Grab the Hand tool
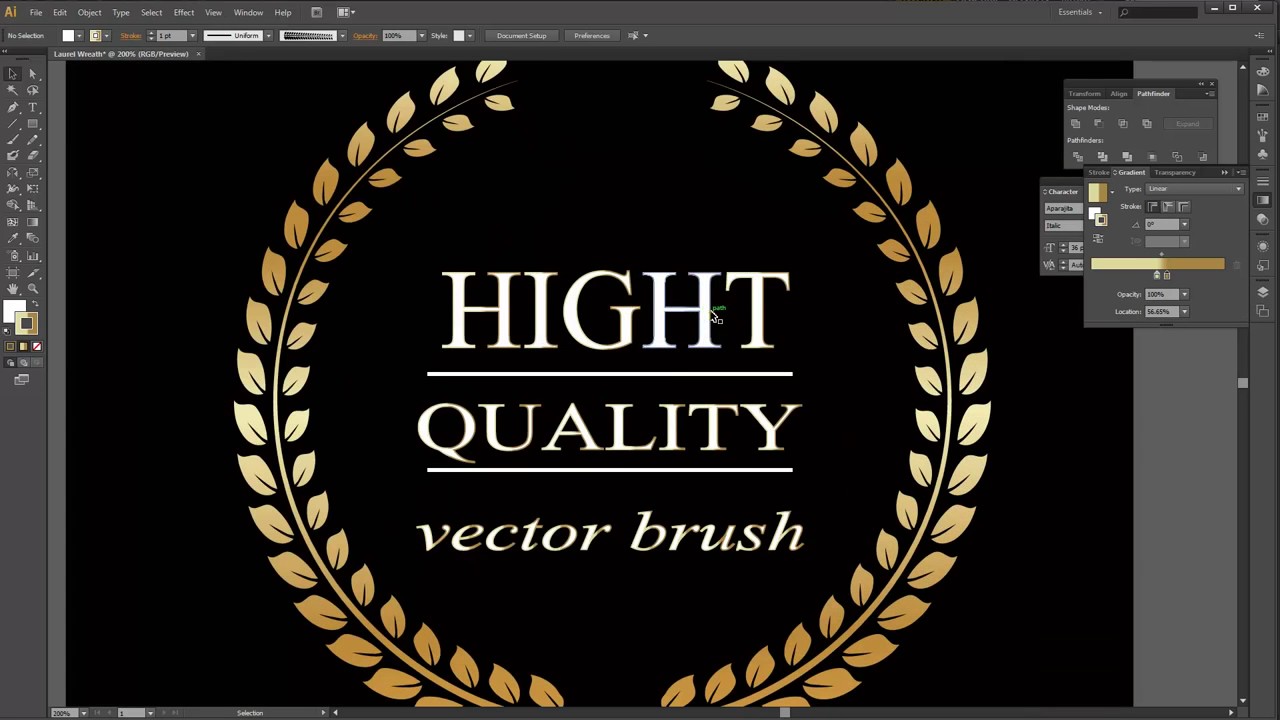Image resolution: width=1280 pixels, height=720 pixels. (13, 286)
